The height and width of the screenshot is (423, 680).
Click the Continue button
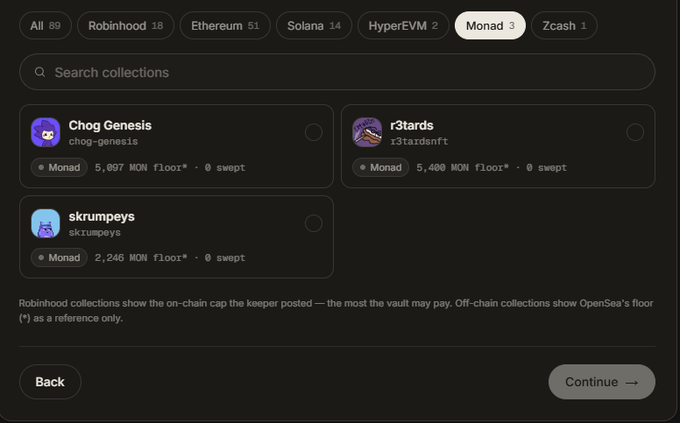602,382
